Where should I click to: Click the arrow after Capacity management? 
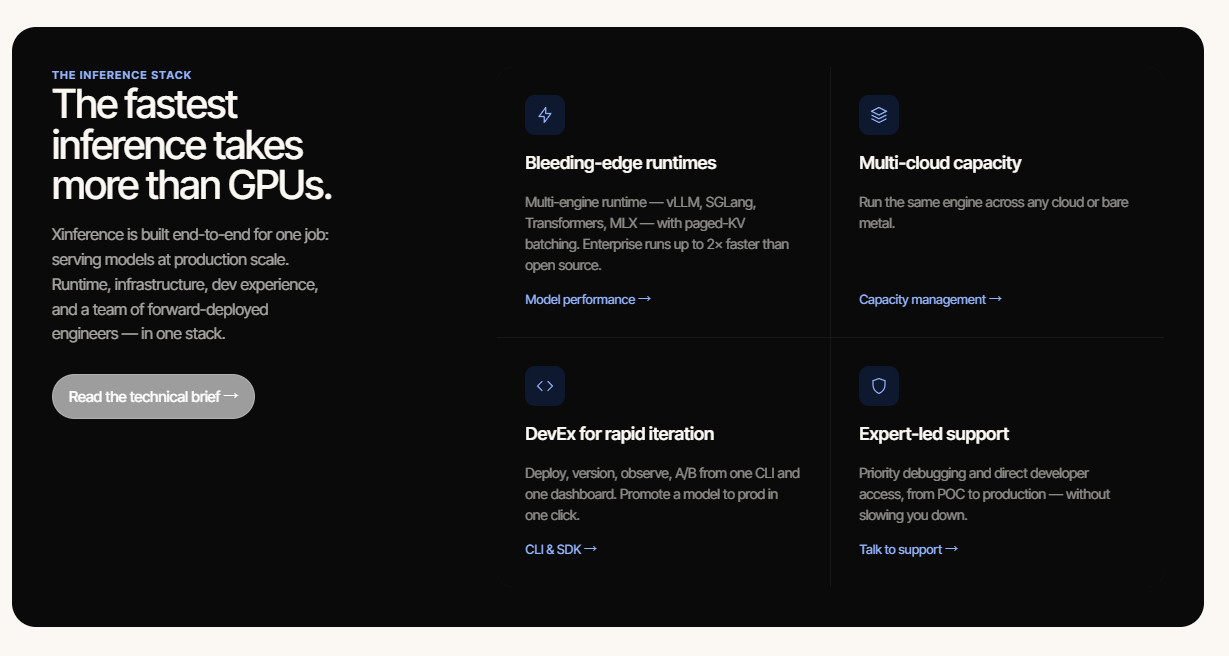click(x=995, y=299)
